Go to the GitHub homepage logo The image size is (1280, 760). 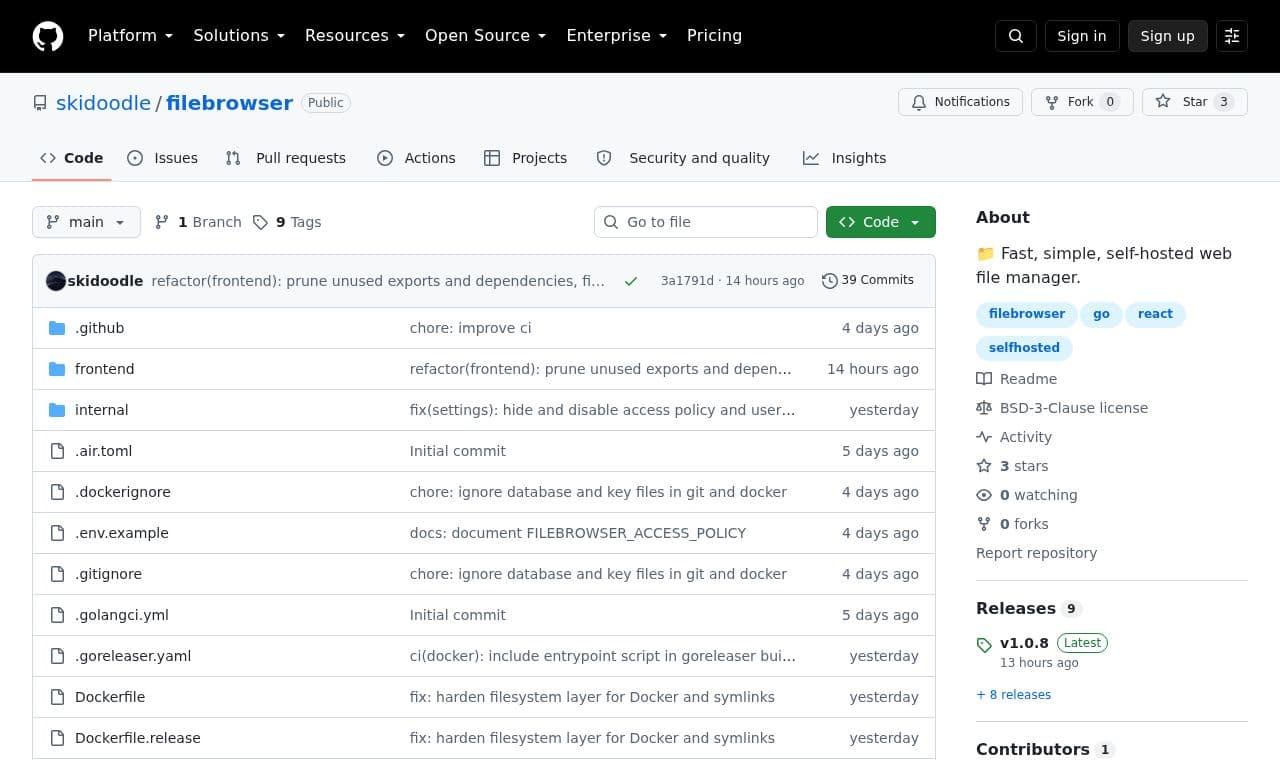click(x=48, y=36)
